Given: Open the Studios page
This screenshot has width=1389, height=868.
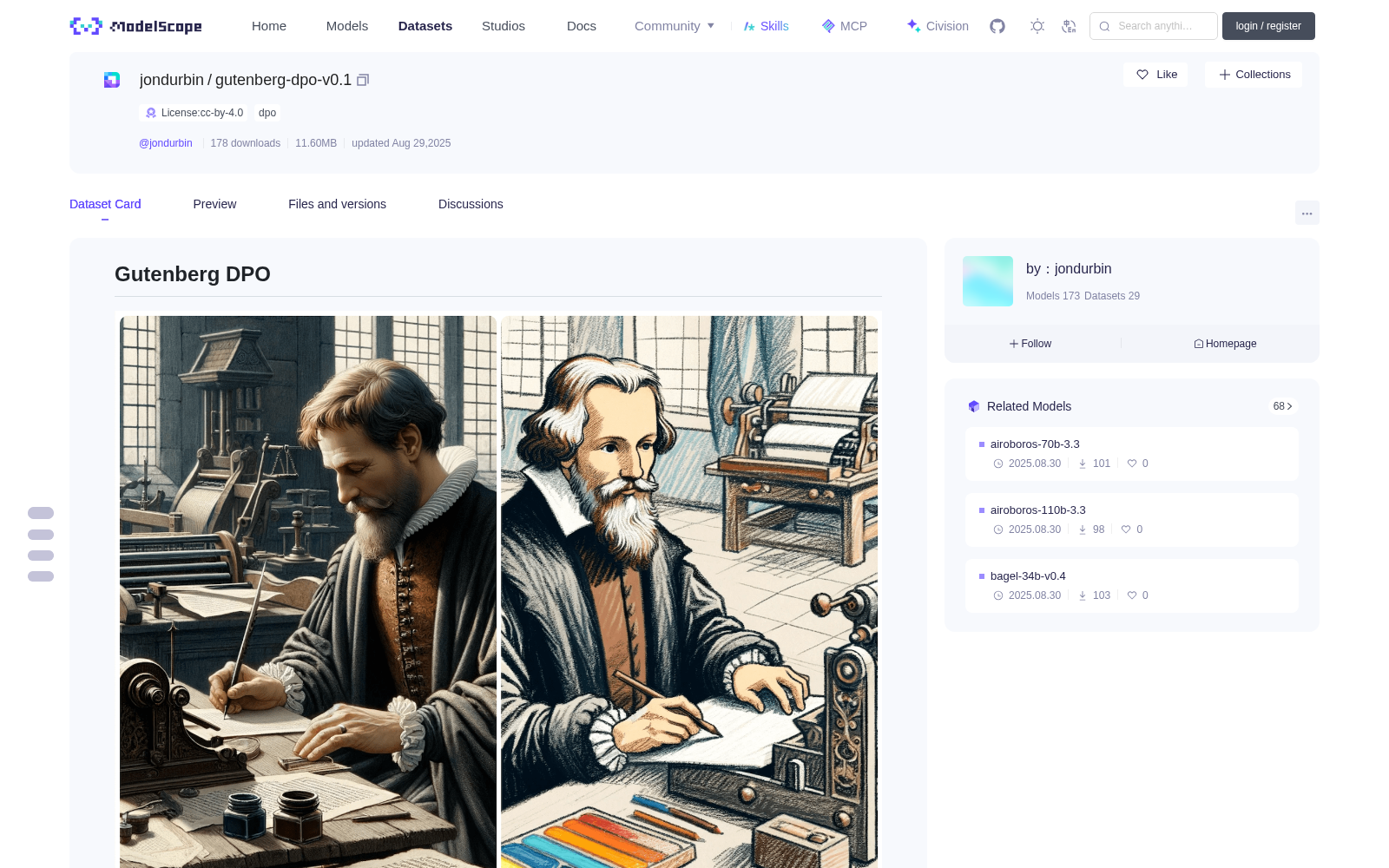Looking at the screenshot, I should click(x=504, y=26).
